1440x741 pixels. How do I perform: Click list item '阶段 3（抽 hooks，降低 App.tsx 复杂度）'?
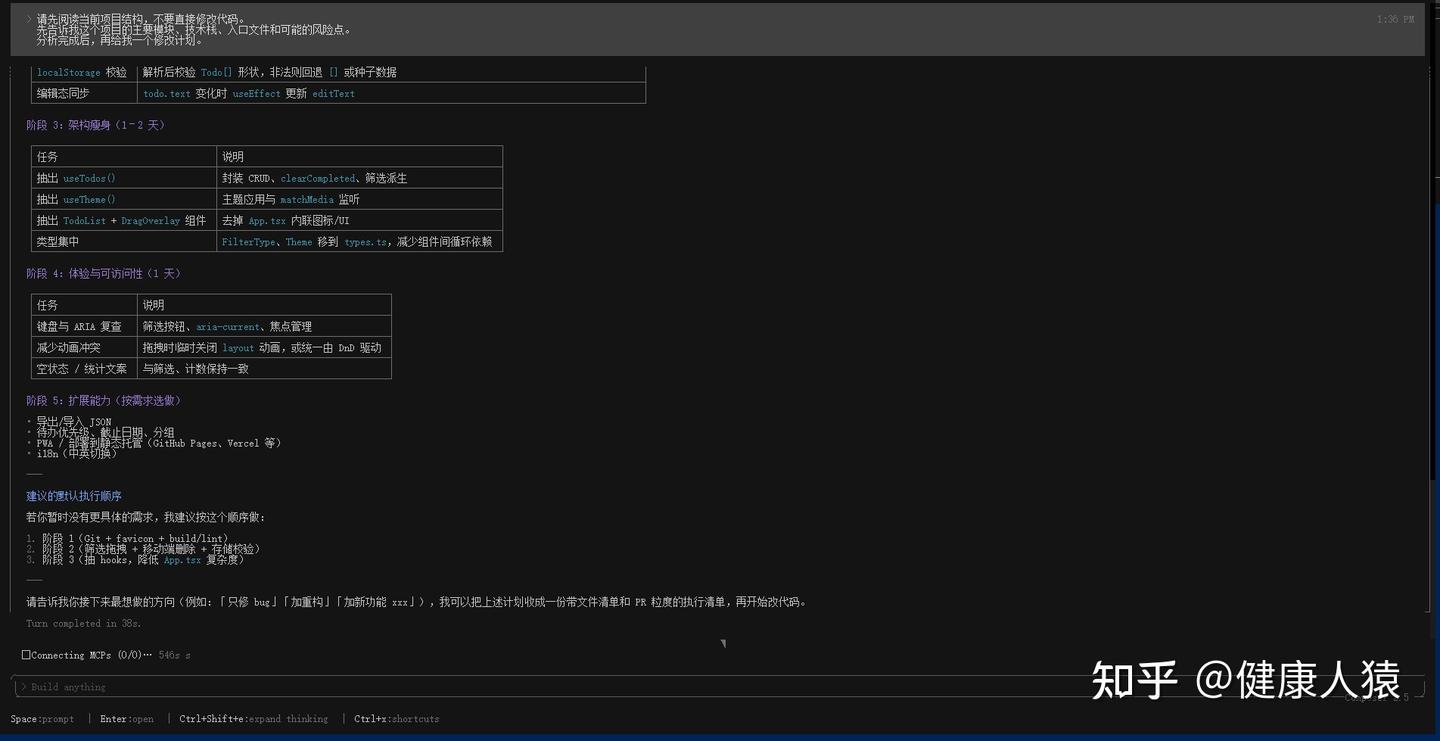[x=143, y=560]
